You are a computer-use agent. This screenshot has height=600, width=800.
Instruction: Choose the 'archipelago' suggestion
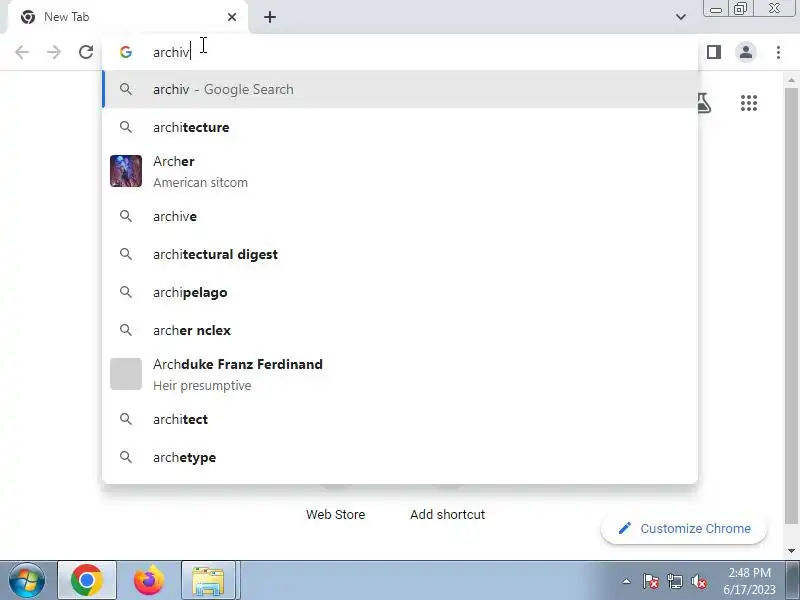pos(400,292)
